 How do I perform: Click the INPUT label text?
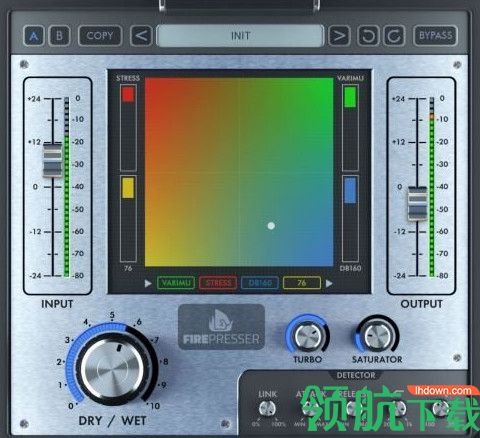coord(57,304)
